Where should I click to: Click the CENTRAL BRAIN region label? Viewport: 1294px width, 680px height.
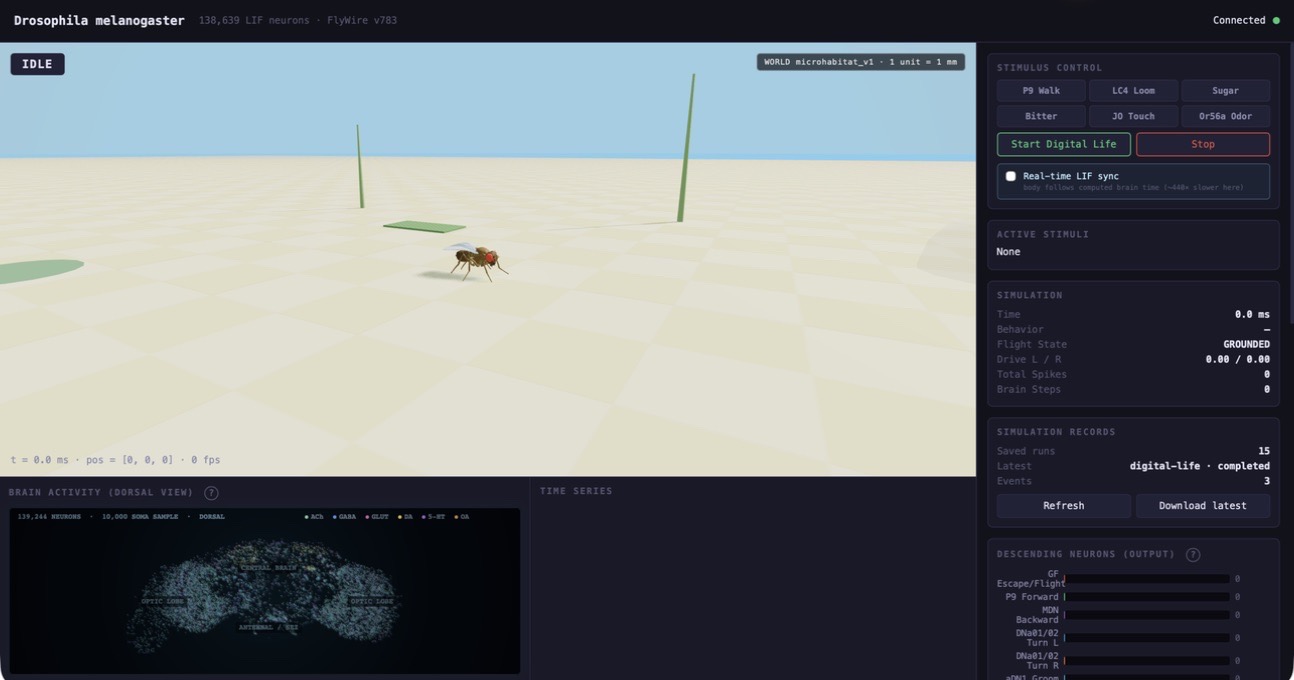tap(269, 567)
